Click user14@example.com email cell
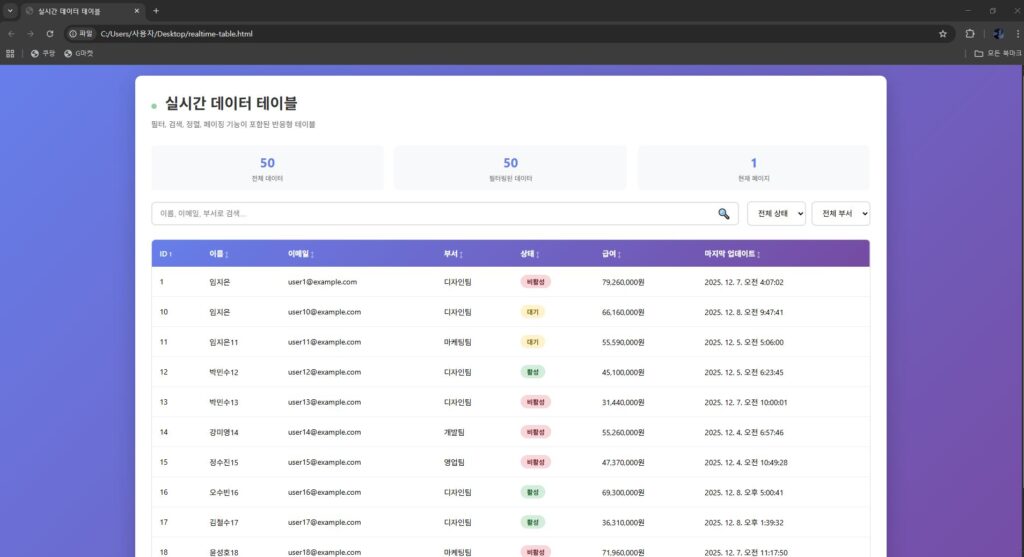This screenshot has width=1024, height=557. (x=324, y=432)
